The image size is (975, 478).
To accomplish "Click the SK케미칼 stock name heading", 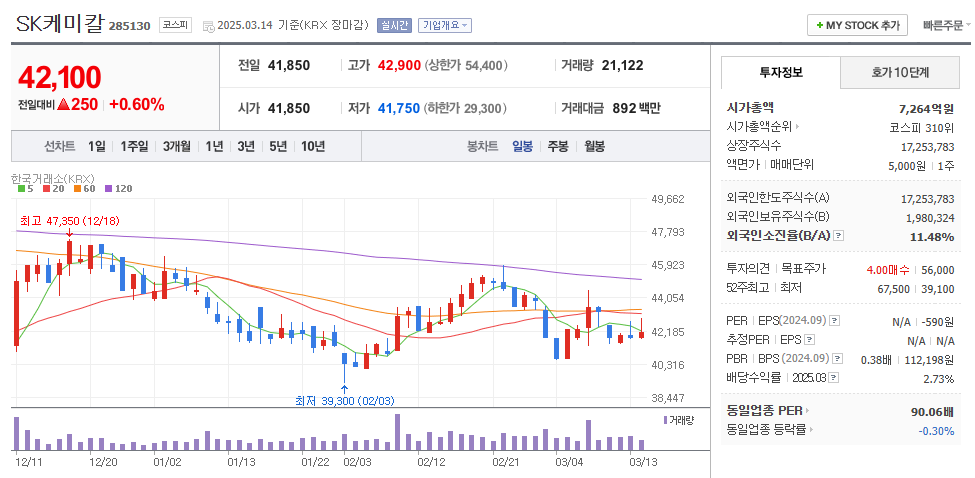I will [60, 24].
